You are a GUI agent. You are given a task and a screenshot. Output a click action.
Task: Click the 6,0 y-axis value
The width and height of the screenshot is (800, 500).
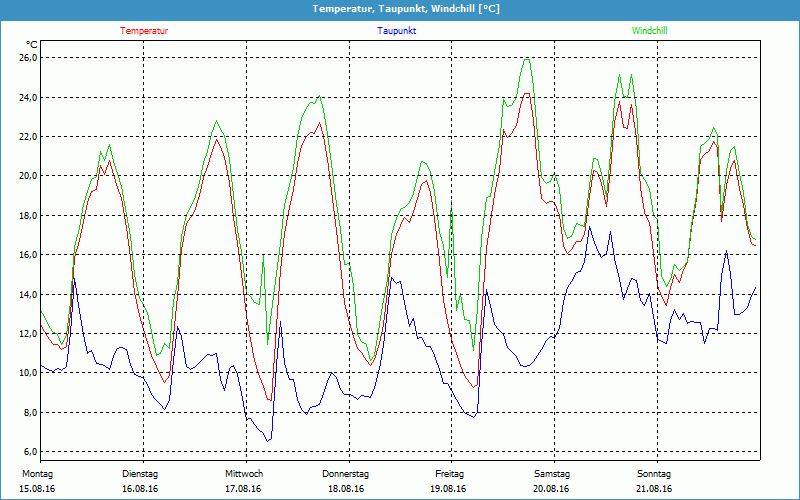click(30, 452)
